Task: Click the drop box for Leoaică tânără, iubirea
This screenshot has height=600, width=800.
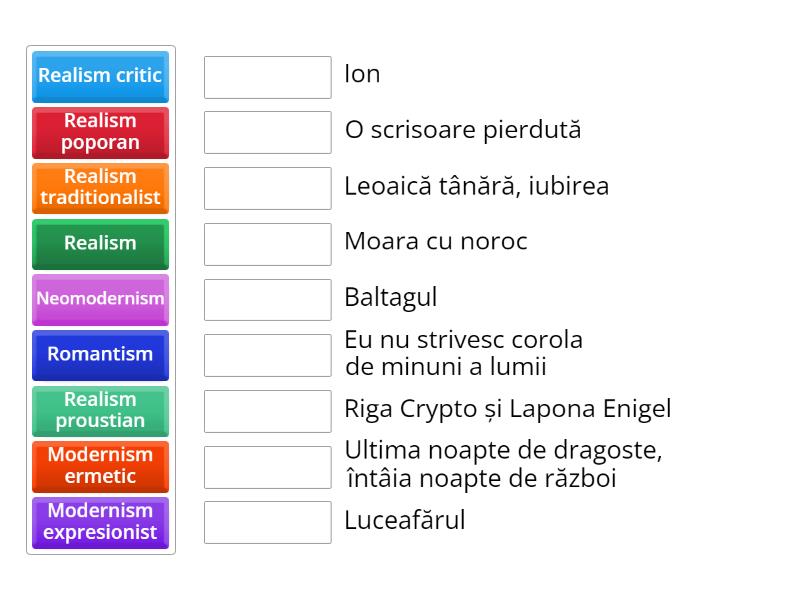Action: 267,188
